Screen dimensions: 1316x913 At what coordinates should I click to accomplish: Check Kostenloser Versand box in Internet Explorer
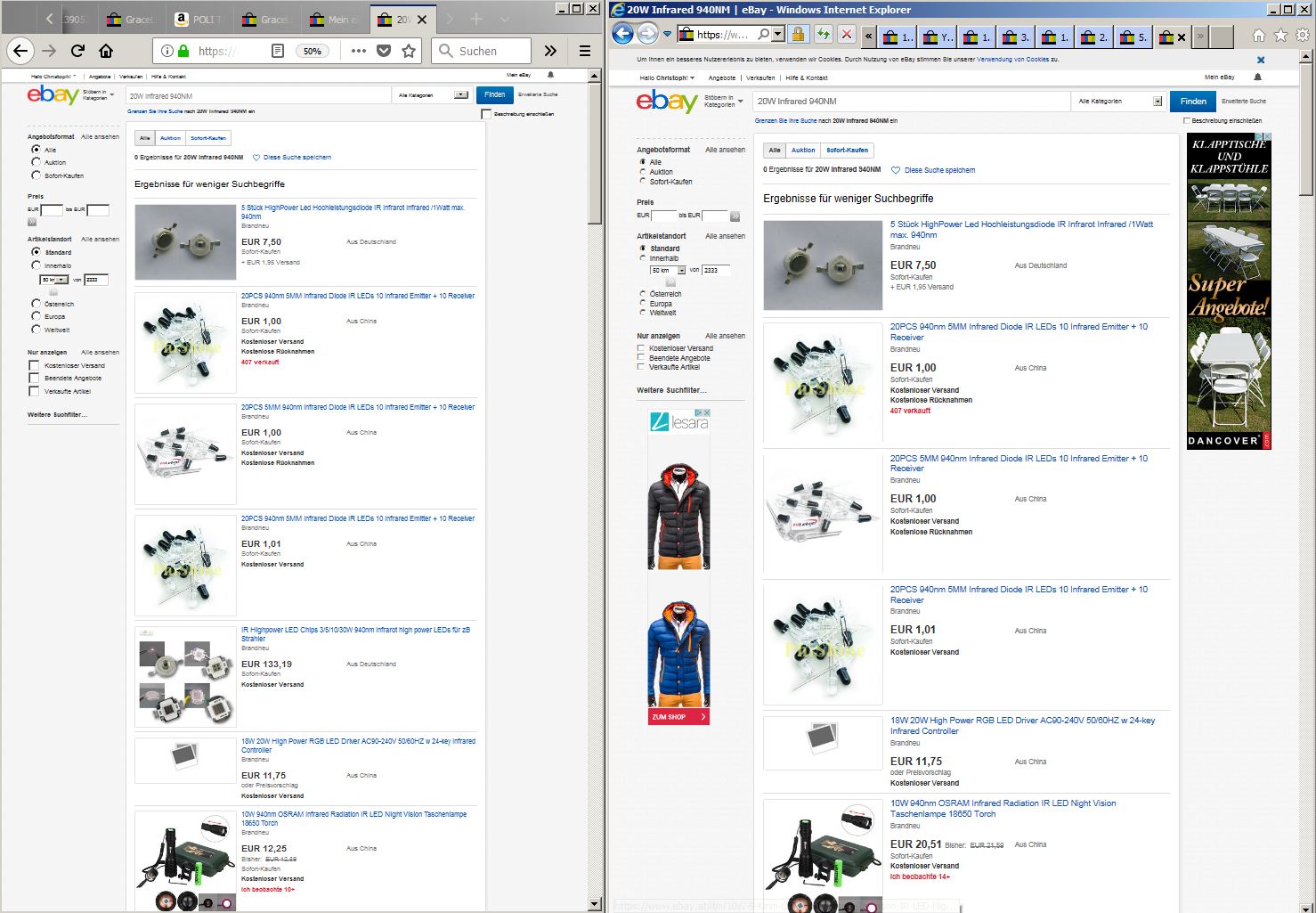pos(641,348)
